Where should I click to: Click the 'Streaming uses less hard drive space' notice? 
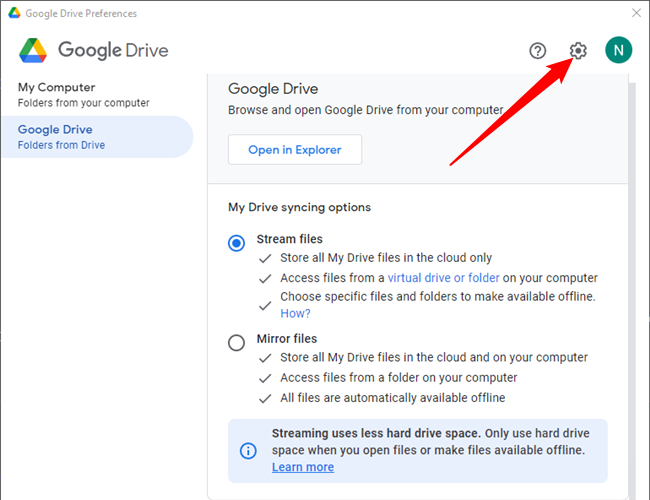pyautogui.click(x=430, y=442)
